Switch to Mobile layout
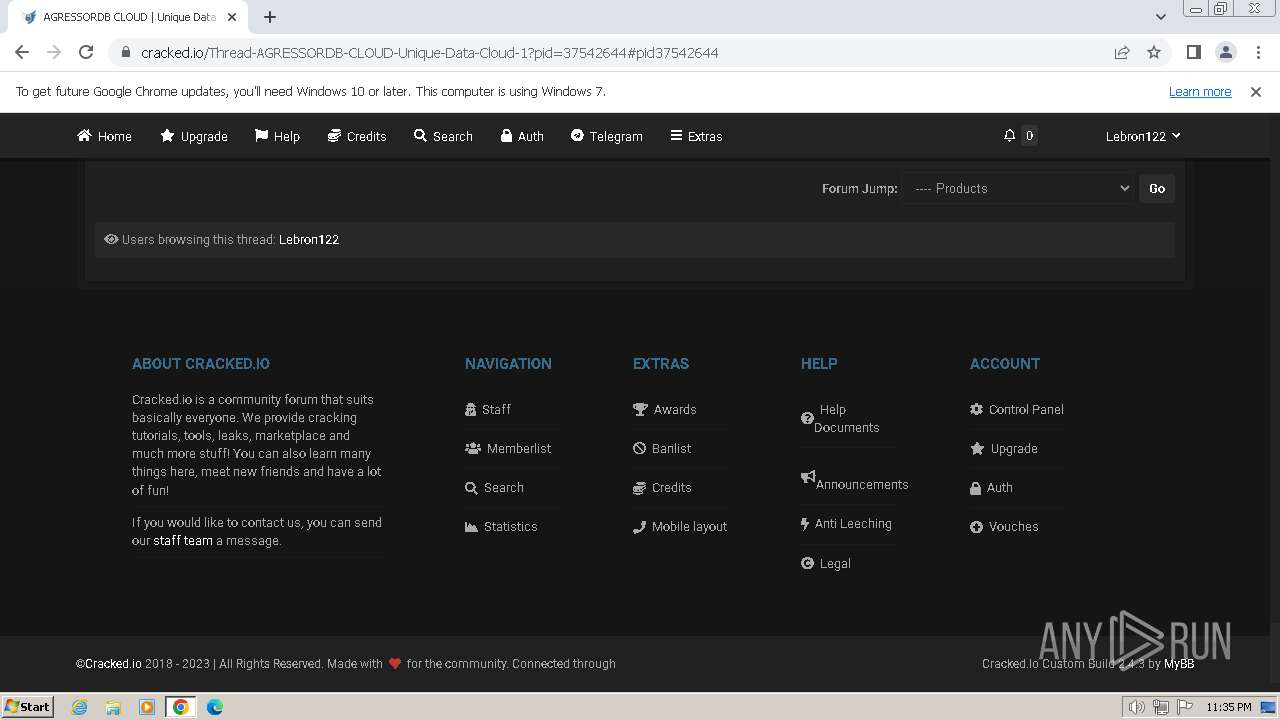Screen dimensions: 1280x720 pos(680,526)
